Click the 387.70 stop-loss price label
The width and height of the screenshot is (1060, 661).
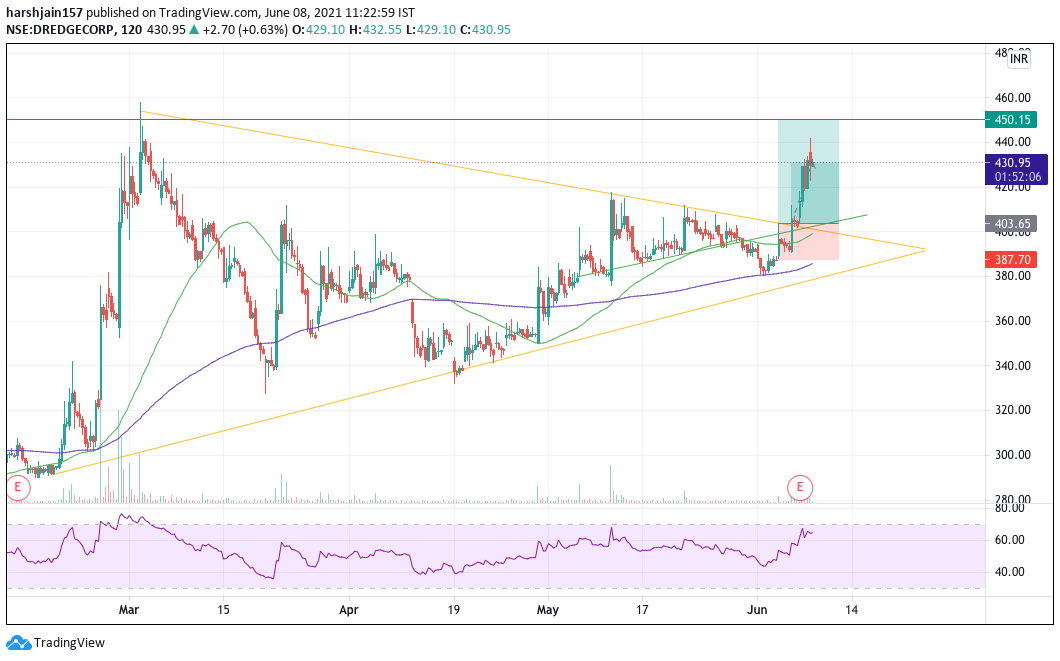(1011, 260)
